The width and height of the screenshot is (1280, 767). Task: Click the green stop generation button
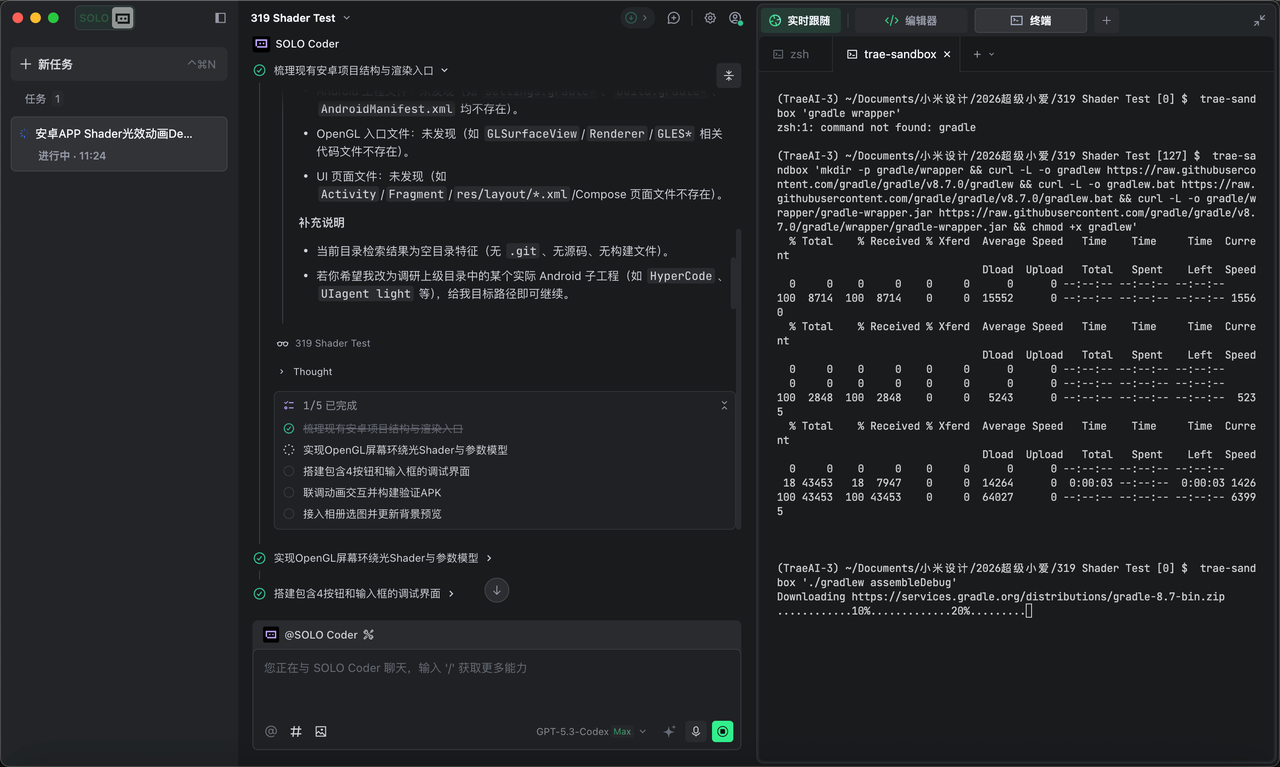[x=723, y=731]
